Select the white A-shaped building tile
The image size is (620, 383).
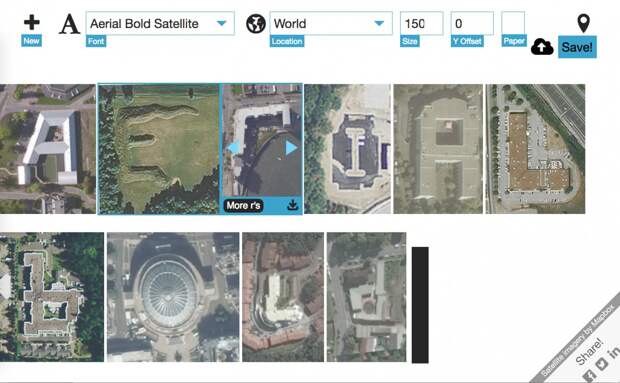[x=47, y=149]
